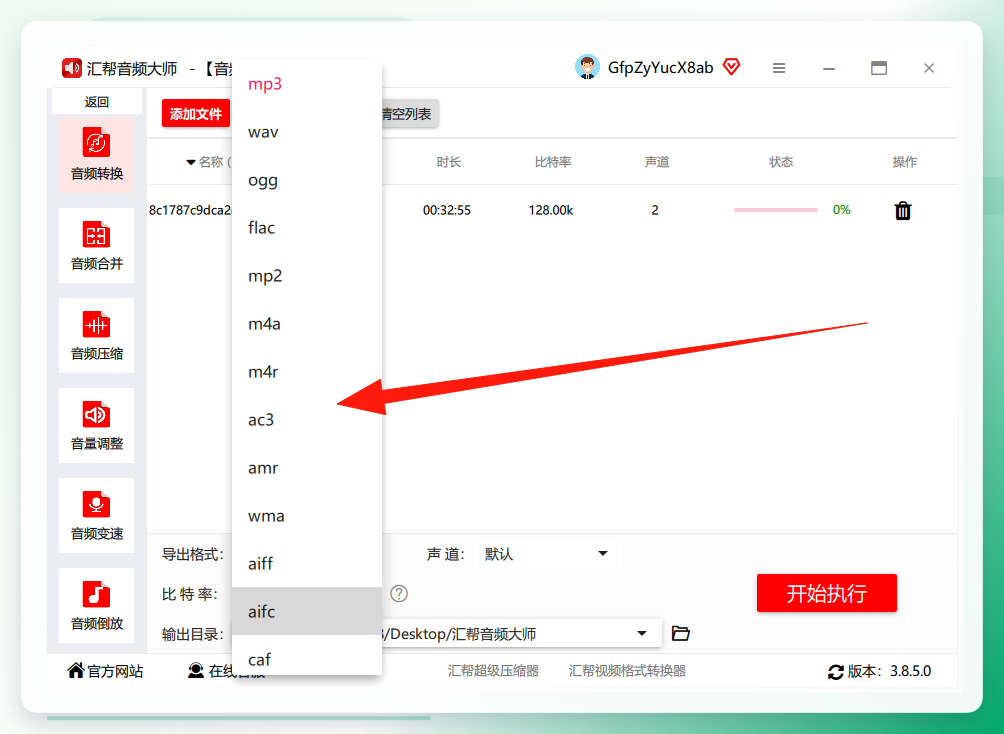Click the 操作 column header
Viewport: 1004px width, 734px height.
click(x=905, y=162)
